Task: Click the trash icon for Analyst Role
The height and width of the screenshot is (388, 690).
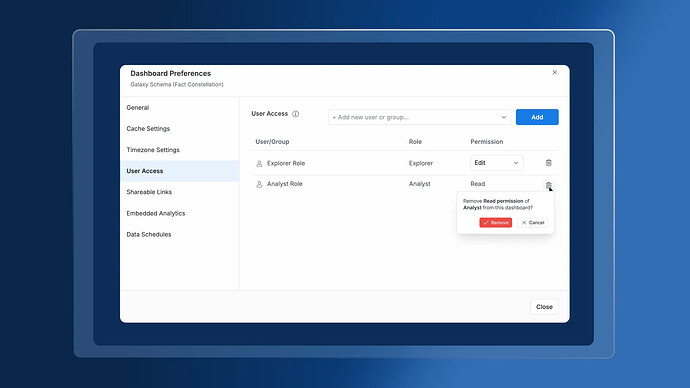Action: tap(548, 185)
